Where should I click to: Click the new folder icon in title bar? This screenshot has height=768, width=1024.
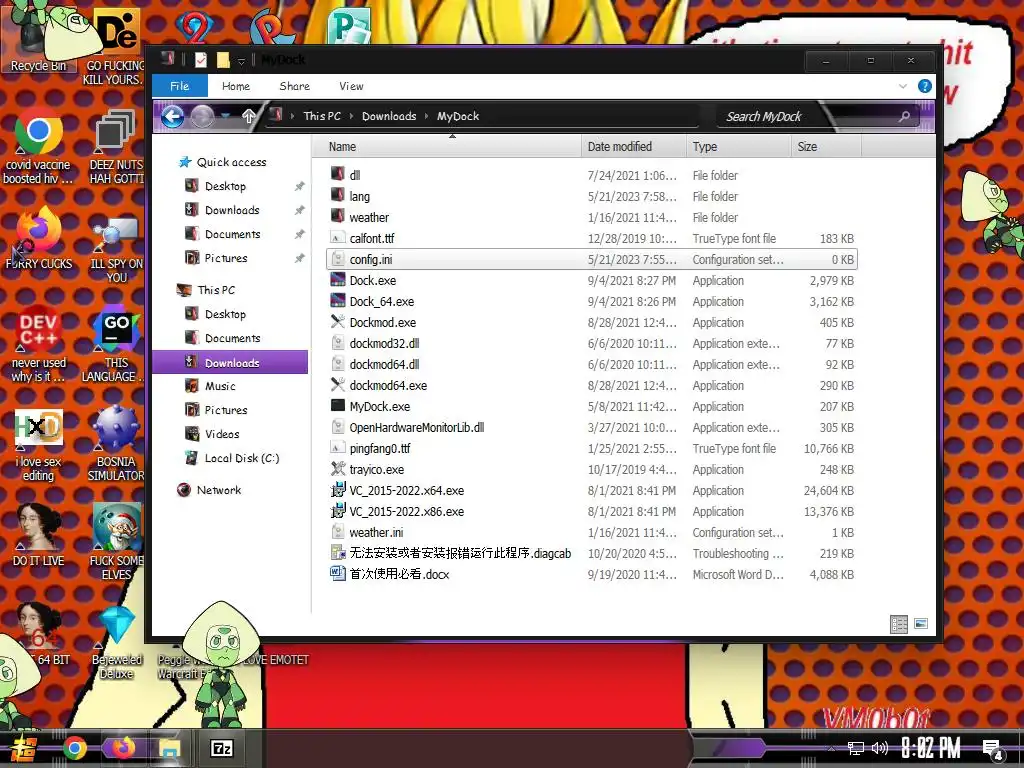[x=223, y=60]
